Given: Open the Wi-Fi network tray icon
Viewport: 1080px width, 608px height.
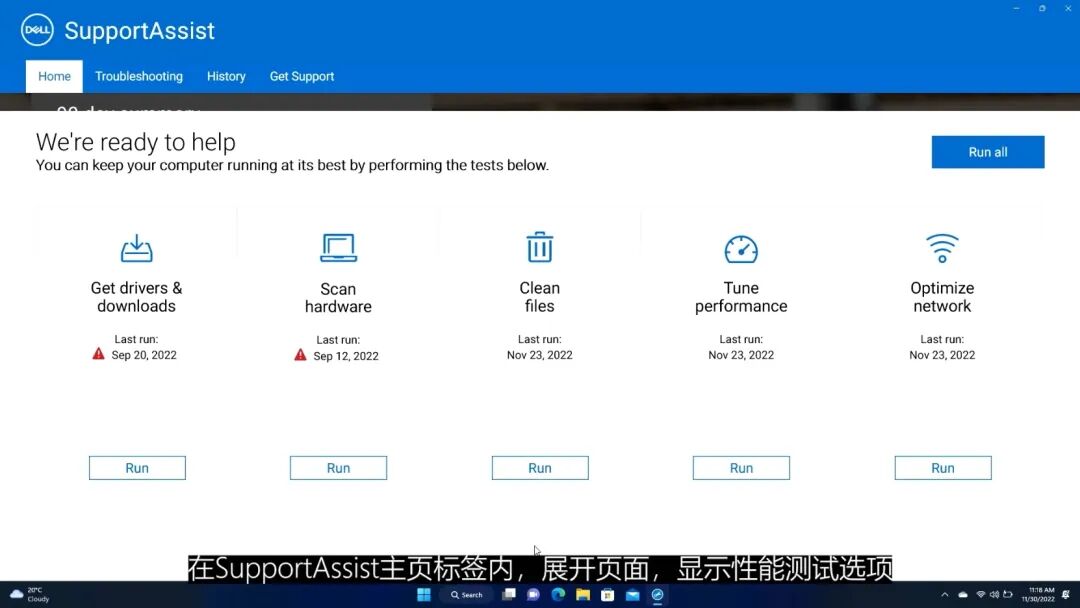Looking at the screenshot, I should click(981, 594).
